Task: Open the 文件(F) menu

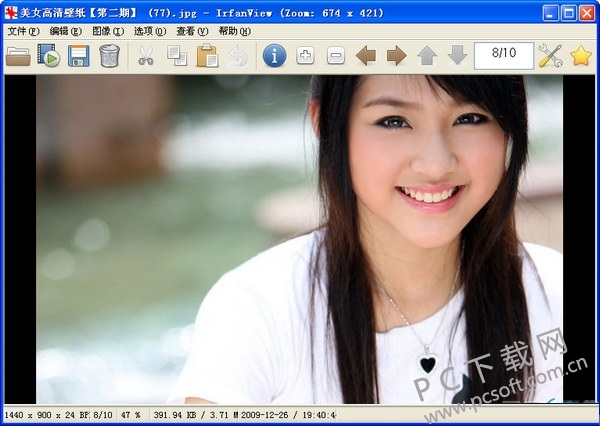Action: pyautogui.click(x=23, y=31)
